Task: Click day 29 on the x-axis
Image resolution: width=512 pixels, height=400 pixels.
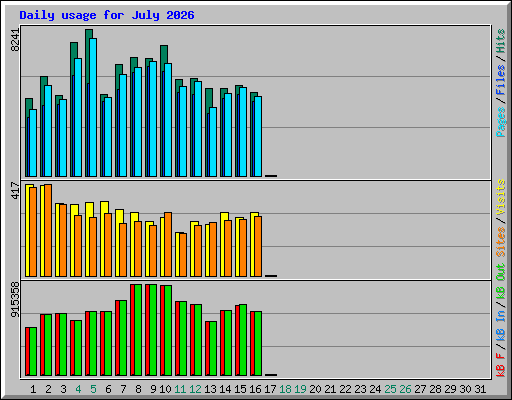Action: pos(450,389)
